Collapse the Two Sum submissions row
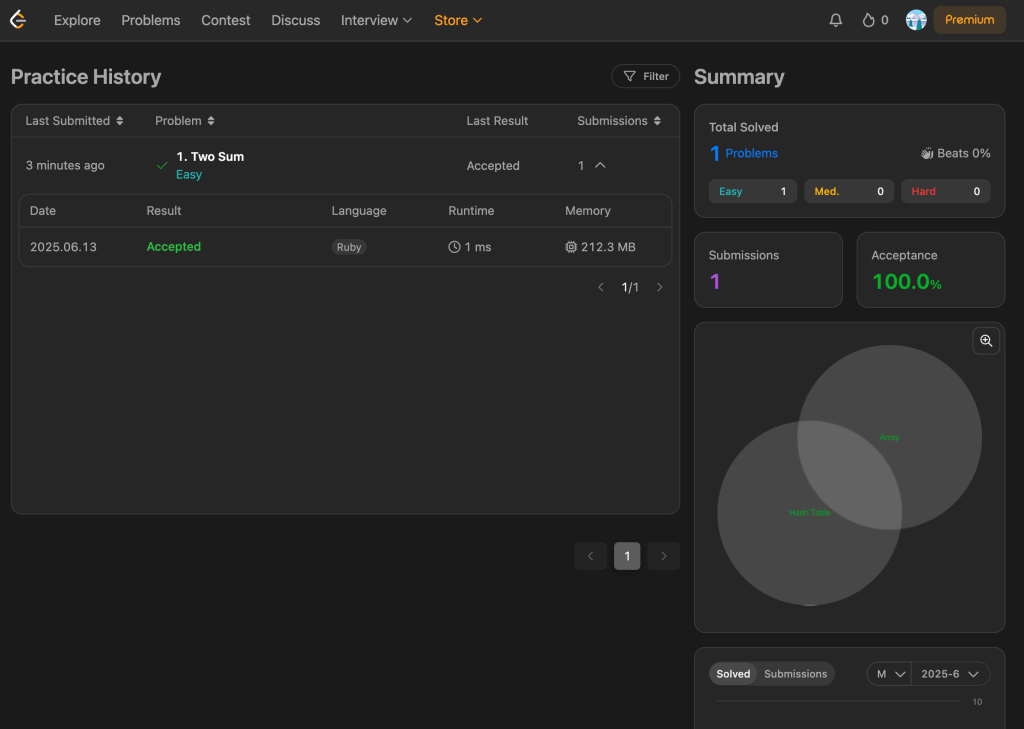This screenshot has width=1024, height=729. [600, 166]
